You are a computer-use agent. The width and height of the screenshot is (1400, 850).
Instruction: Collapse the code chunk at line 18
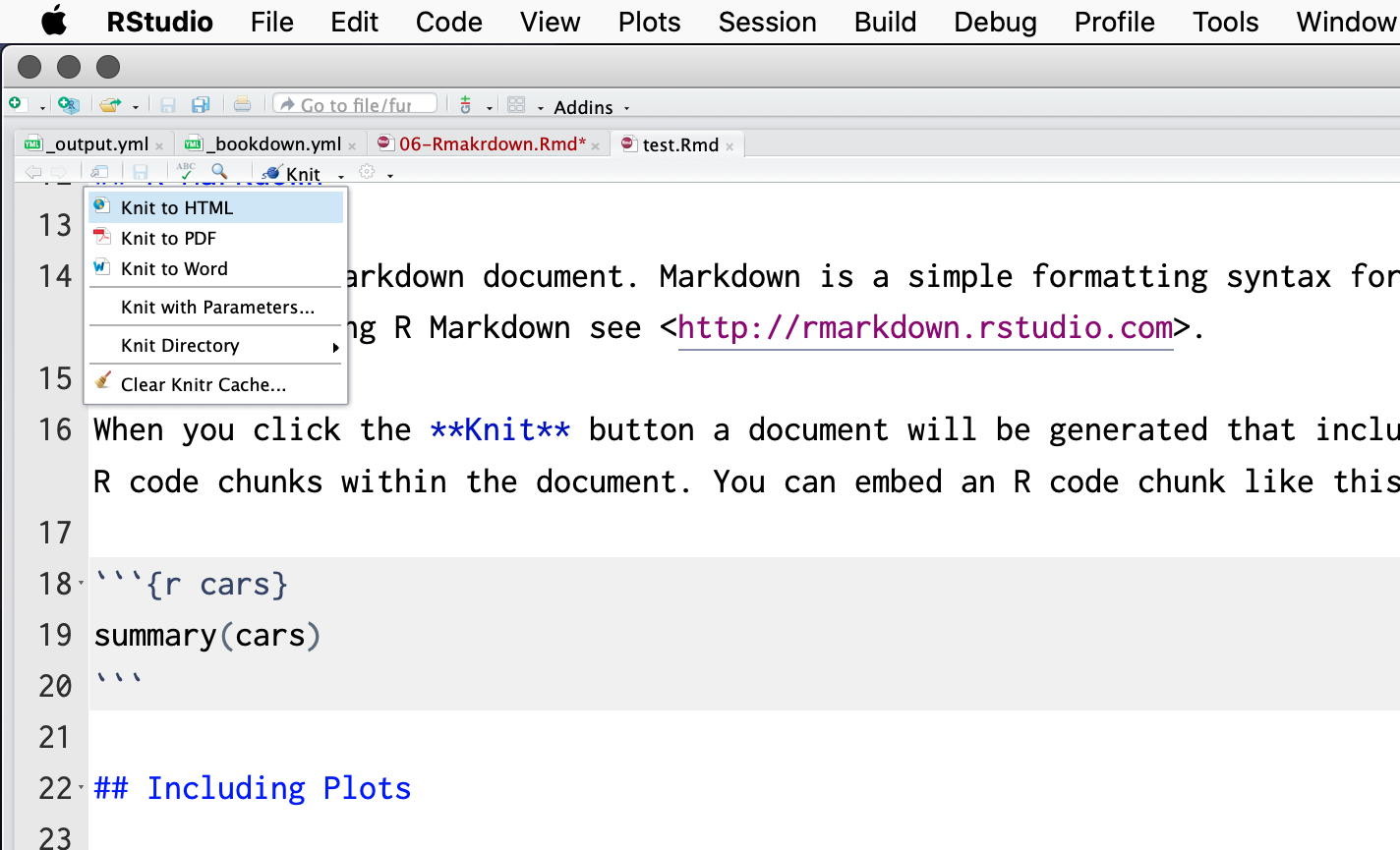[x=81, y=584]
